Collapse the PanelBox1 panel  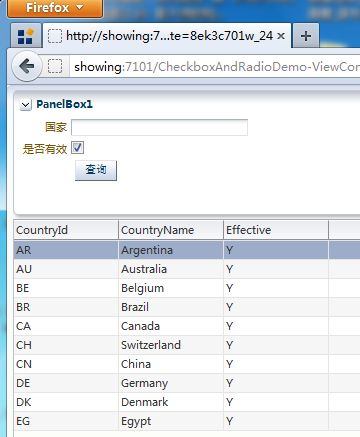click(26, 105)
